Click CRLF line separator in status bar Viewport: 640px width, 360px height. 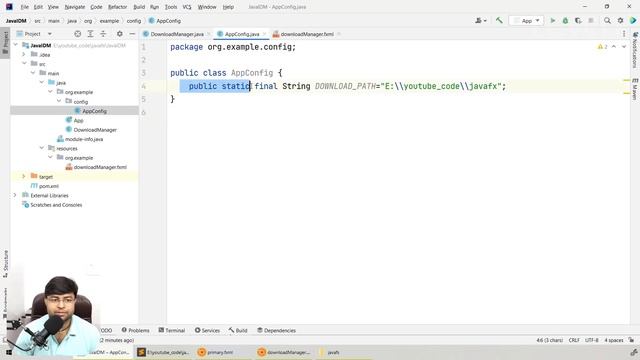tap(574, 340)
